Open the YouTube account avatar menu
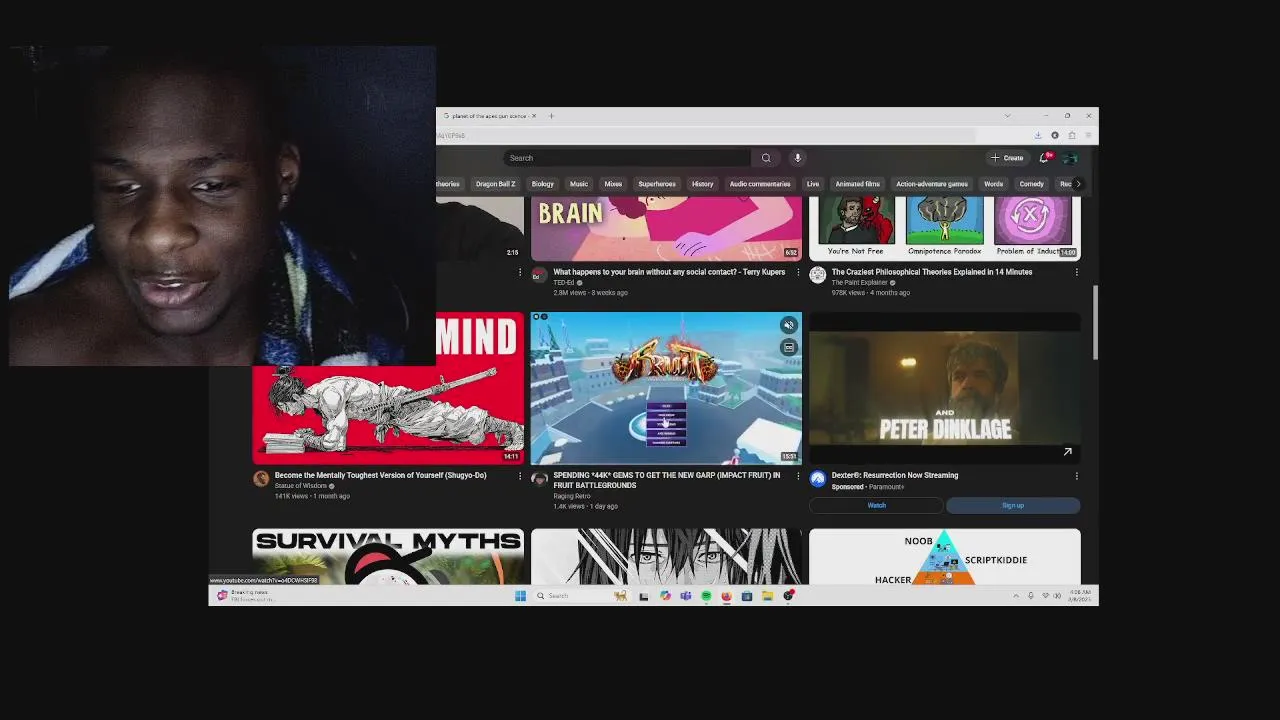The width and height of the screenshot is (1280, 720). coord(1070,158)
